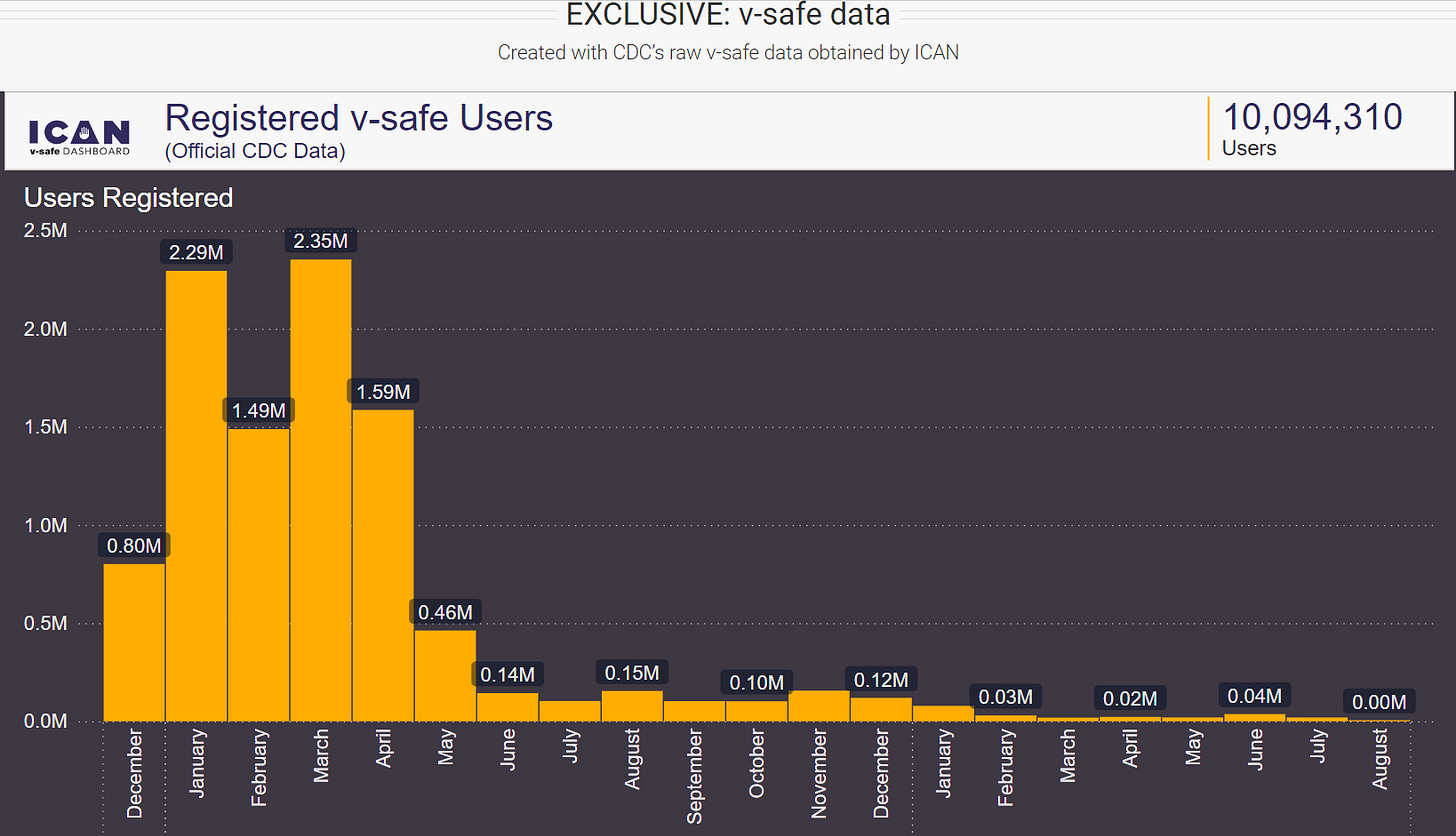1456x836 pixels.
Task: Click the 'EXCLUSIVE: v-safe data' heading
Action: (x=728, y=15)
